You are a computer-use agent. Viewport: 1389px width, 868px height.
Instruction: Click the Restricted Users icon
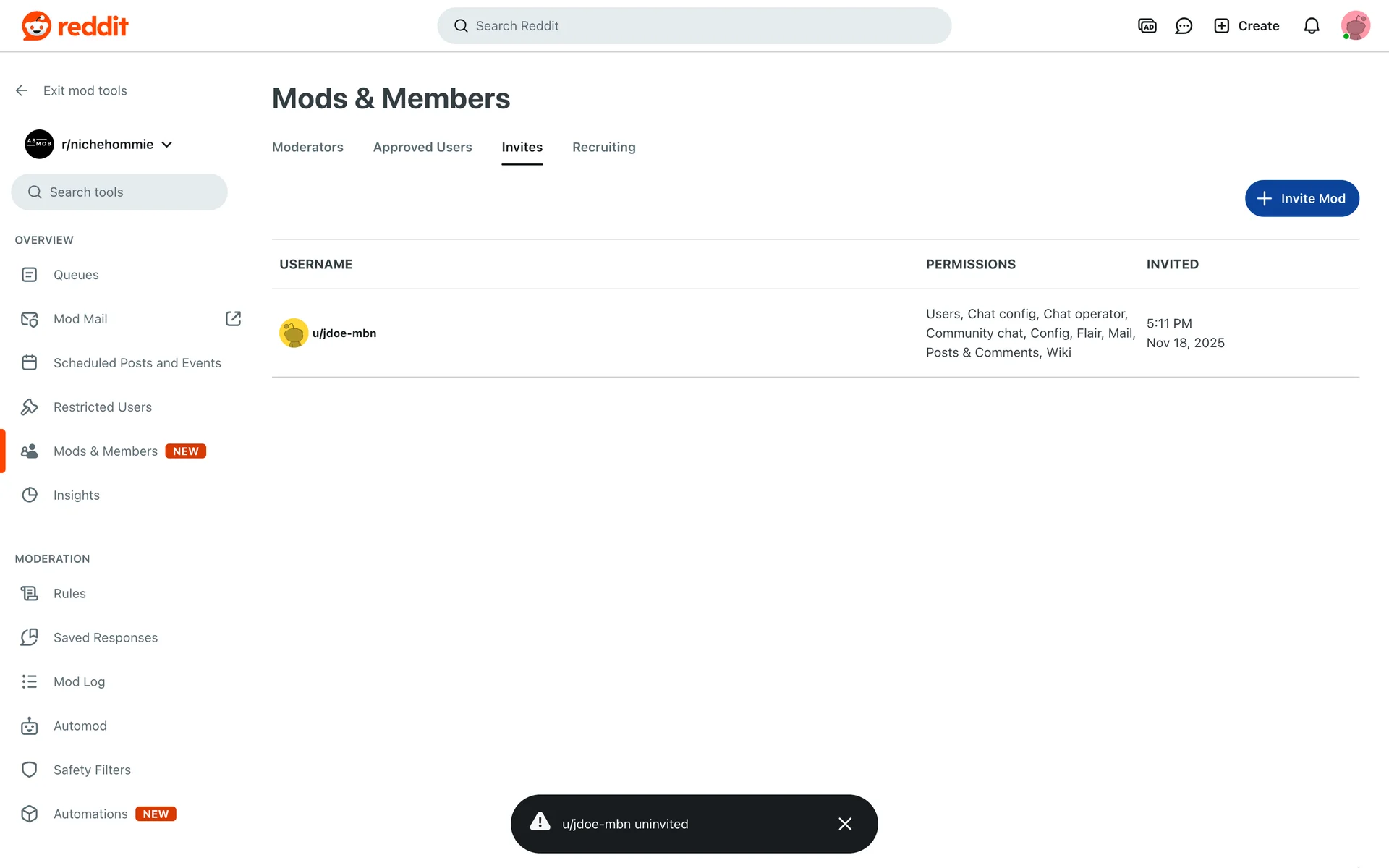tap(29, 407)
